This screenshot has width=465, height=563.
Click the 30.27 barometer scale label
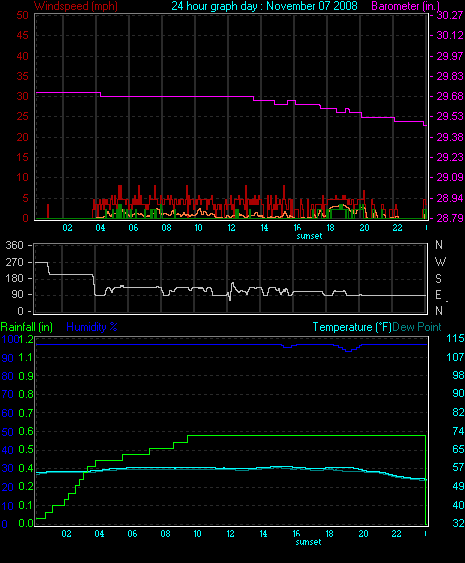coord(450,15)
